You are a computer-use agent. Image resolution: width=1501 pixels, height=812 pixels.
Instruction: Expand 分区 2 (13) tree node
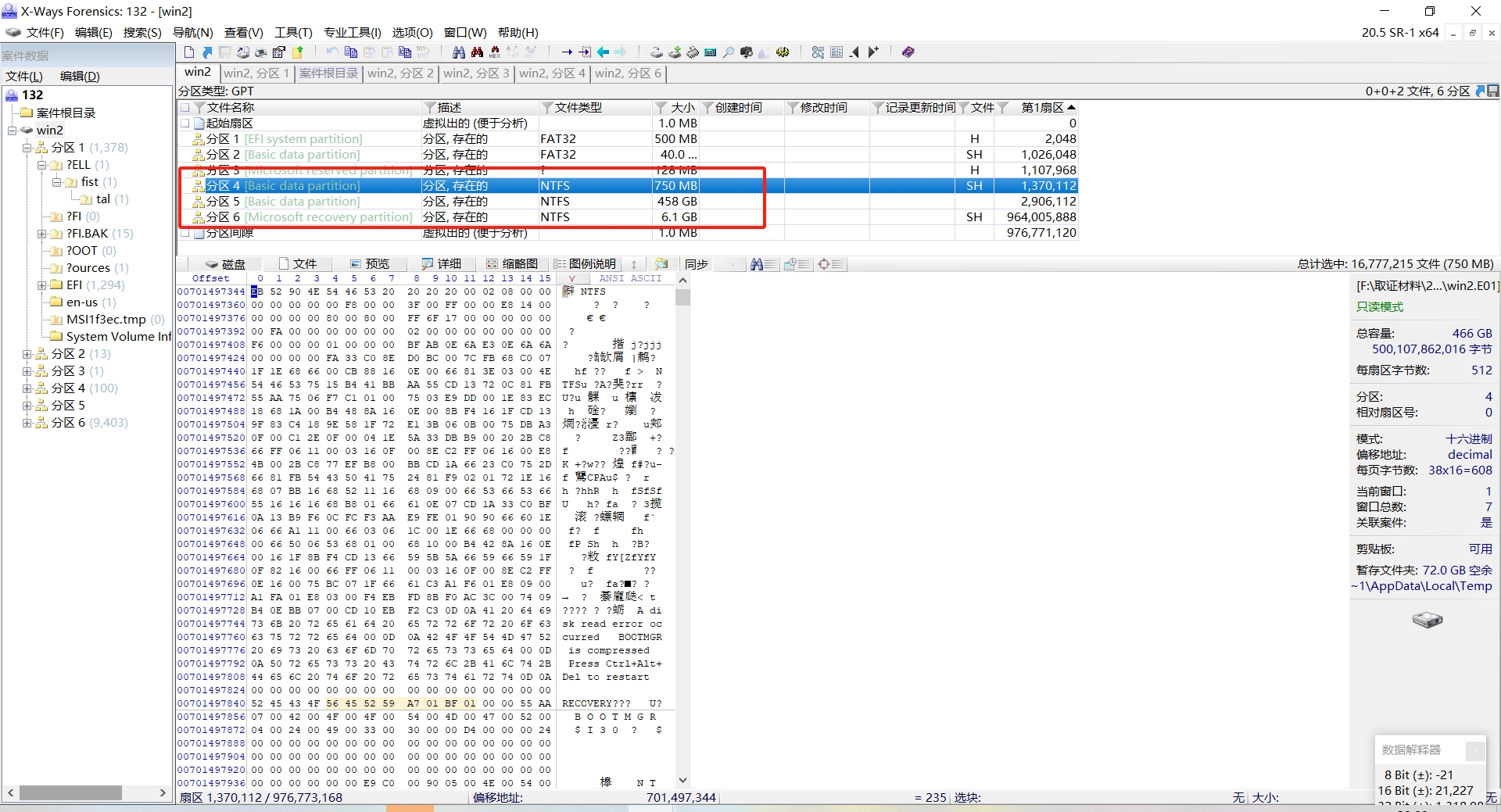(27, 354)
